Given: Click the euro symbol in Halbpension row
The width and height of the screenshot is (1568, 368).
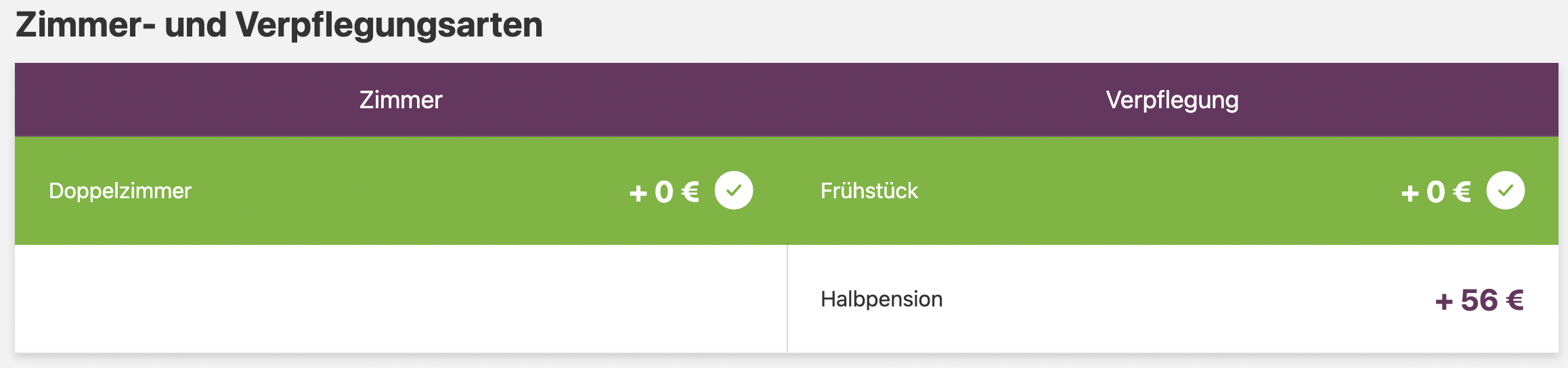Looking at the screenshot, I should click(x=1514, y=300).
